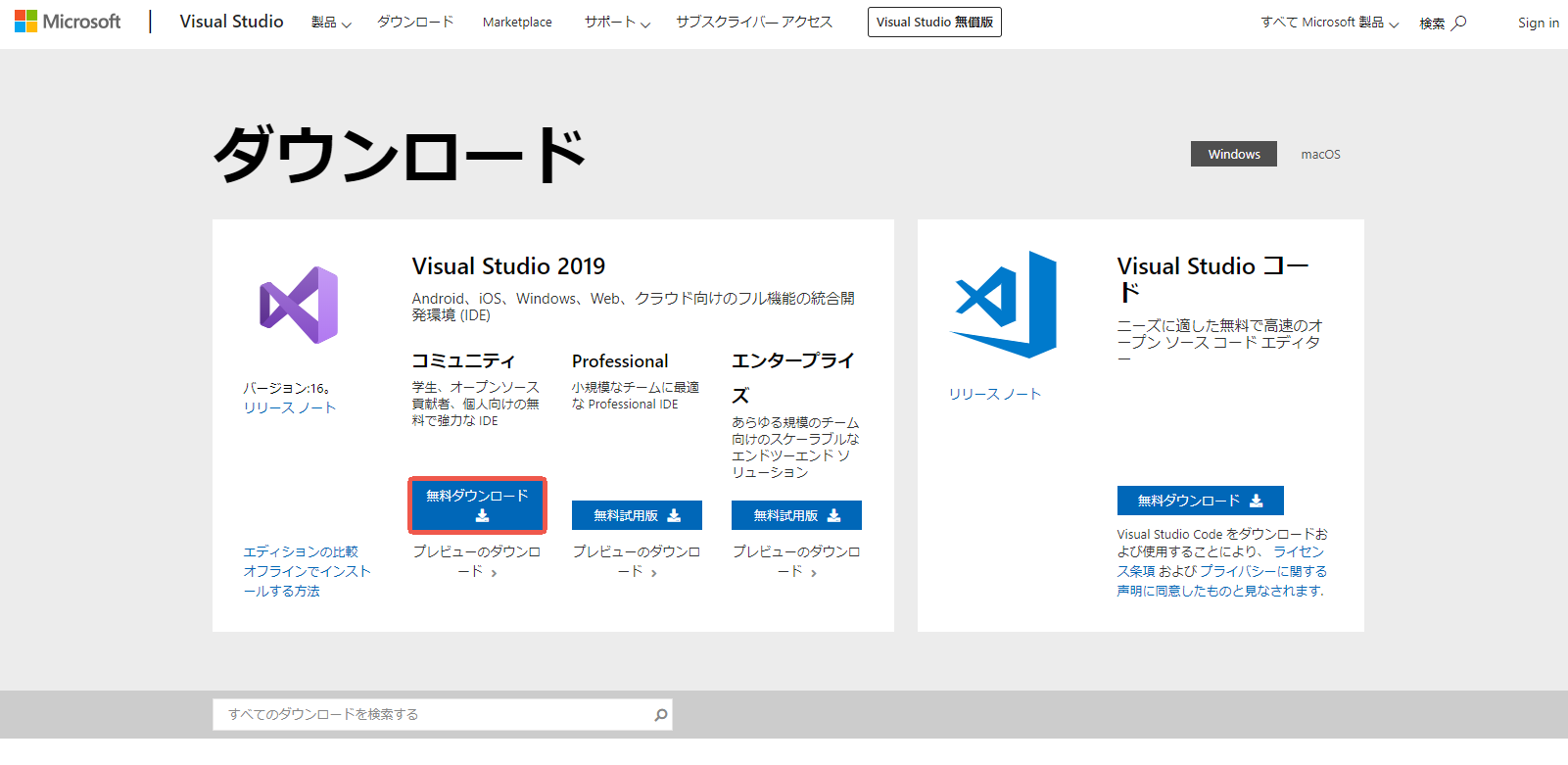Open the Marketplace menu item
This screenshot has width=1568, height=765.
click(x=517, y=23)
